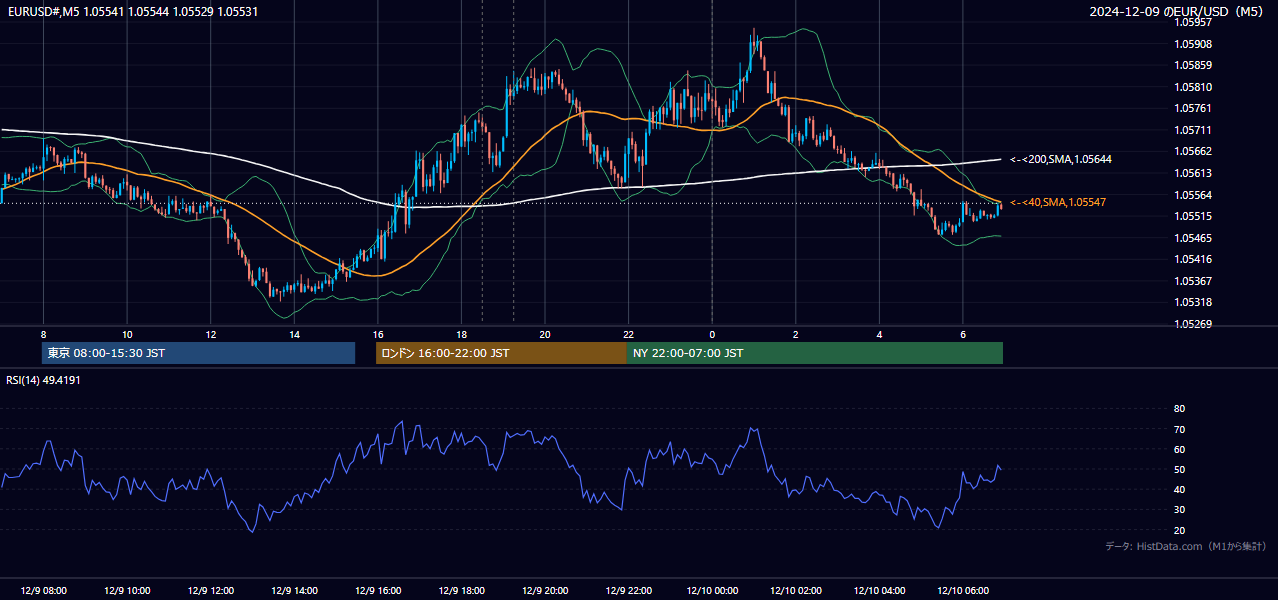Click RSI scale level 40
The image size is (1278, 600).
(1179, 489)
